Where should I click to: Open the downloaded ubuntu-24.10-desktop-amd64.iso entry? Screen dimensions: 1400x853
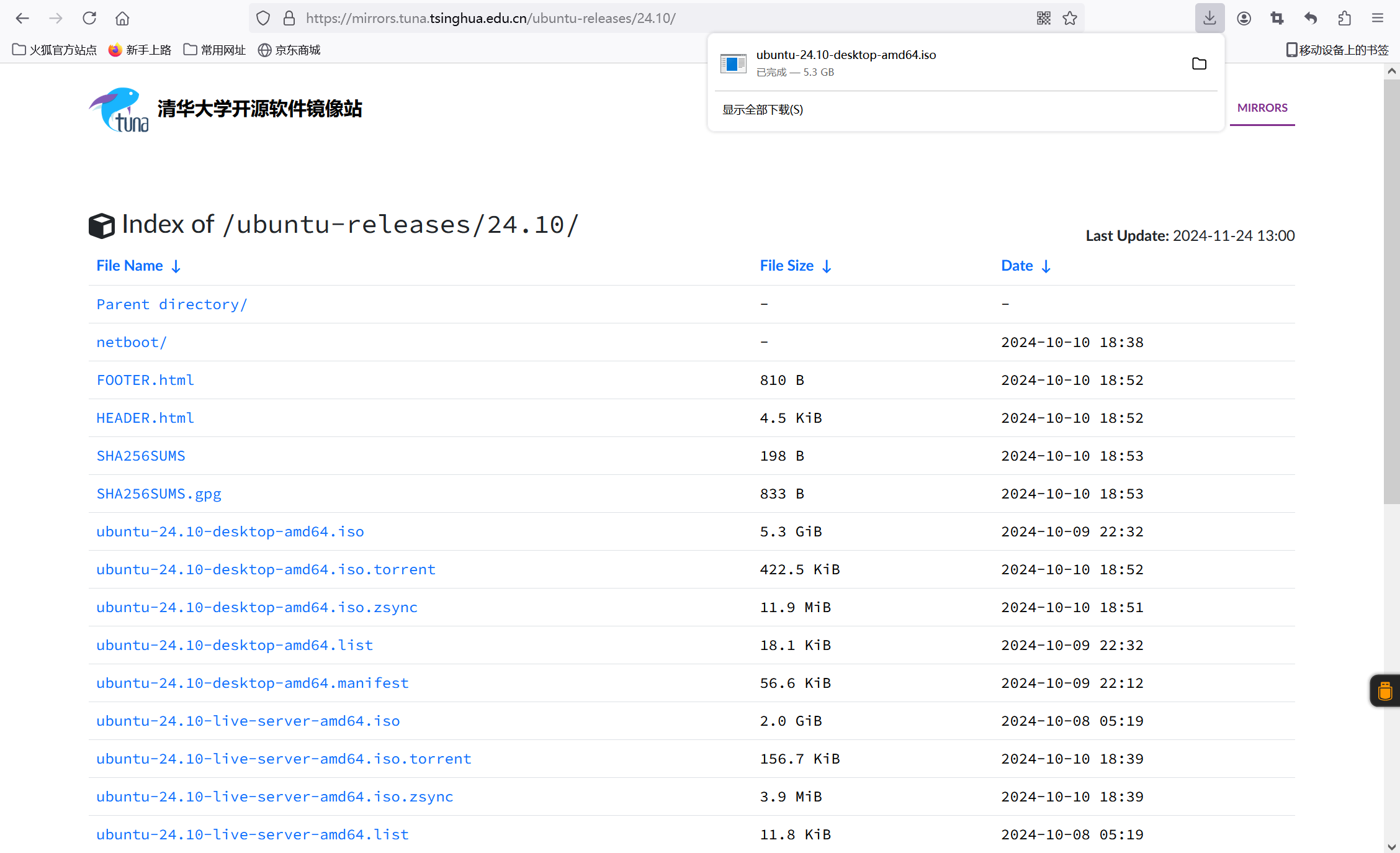(x=949, y=63)
